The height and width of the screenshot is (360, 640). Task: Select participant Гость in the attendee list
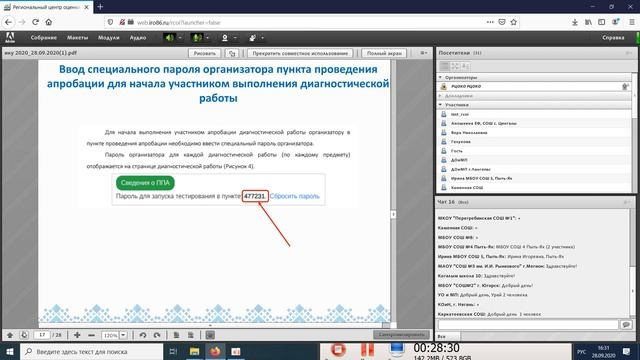(534, 151)
